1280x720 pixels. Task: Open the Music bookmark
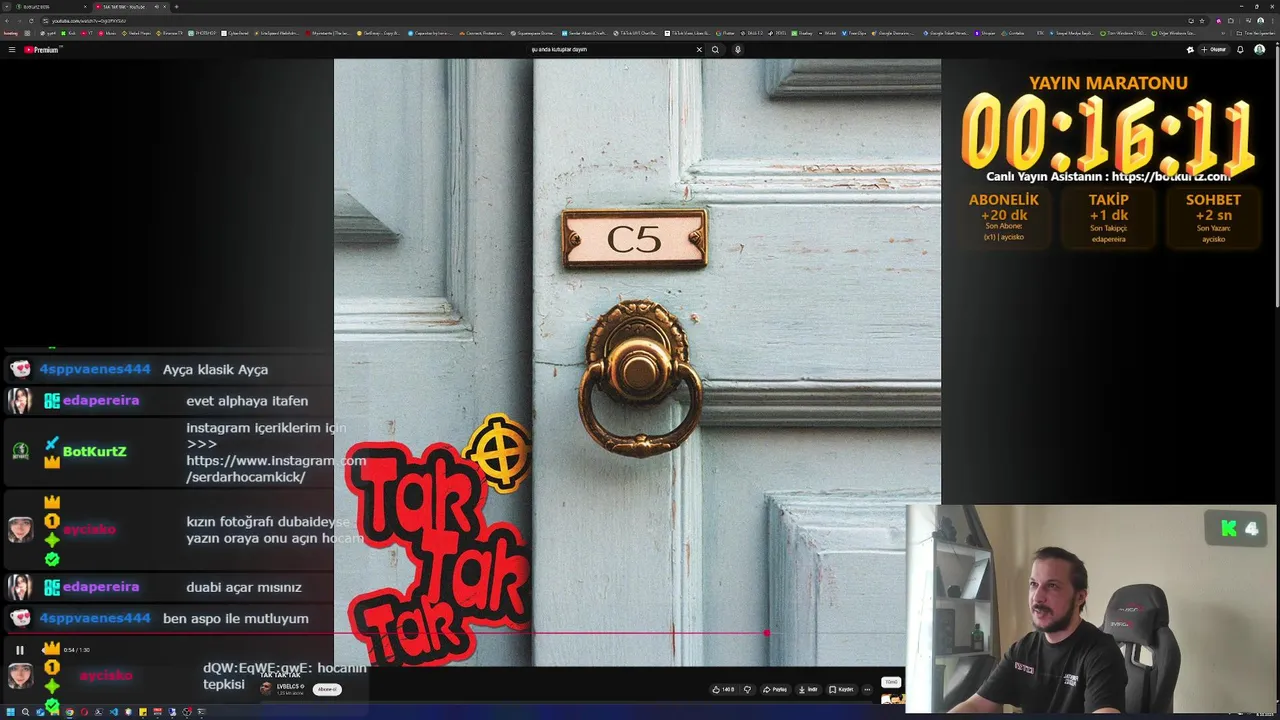[x=108, y=33]
